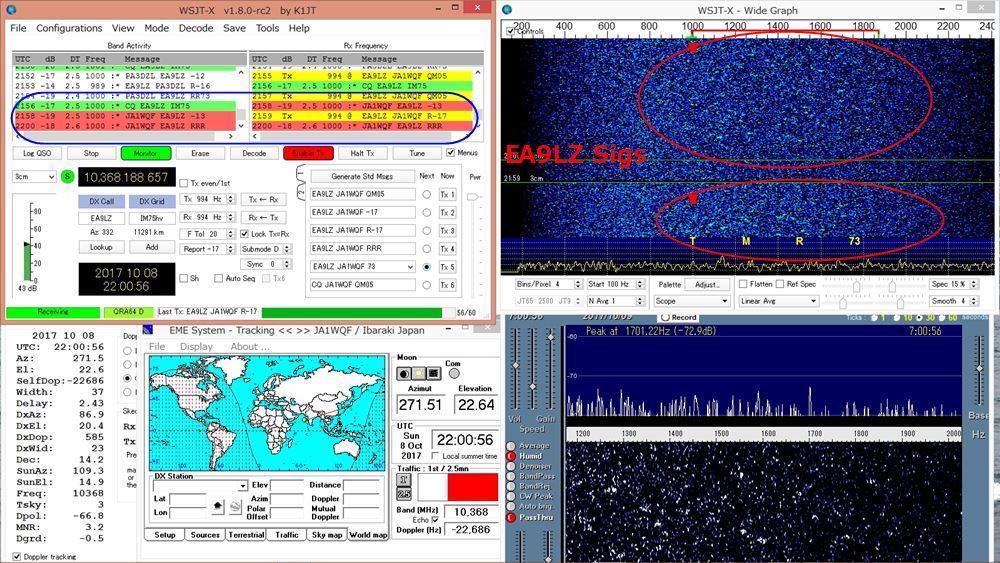The height and width of the screenshot is (563, 1000).
Task: Check the Ref Spec option in Wide Graph
Action: point(779,284)
